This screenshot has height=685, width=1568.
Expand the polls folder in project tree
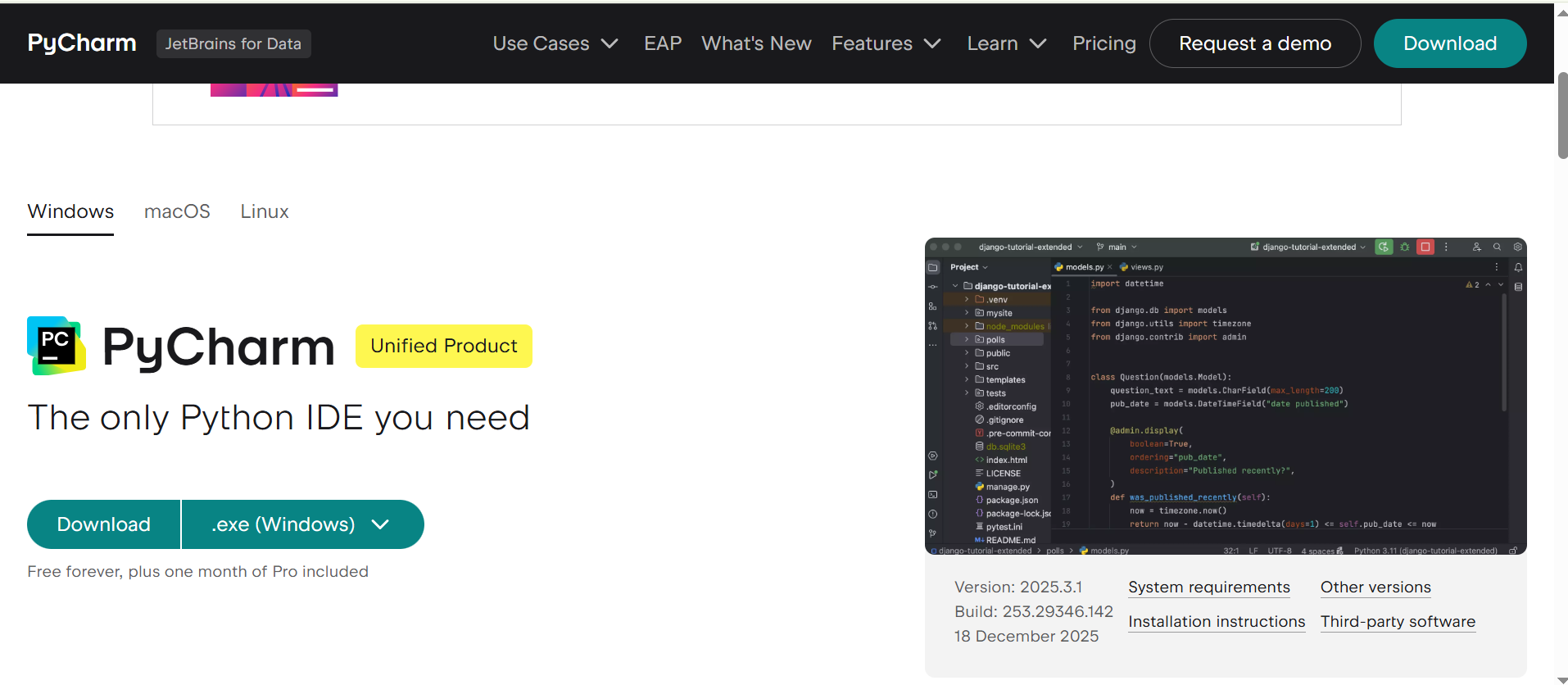(x=967, y=339)
